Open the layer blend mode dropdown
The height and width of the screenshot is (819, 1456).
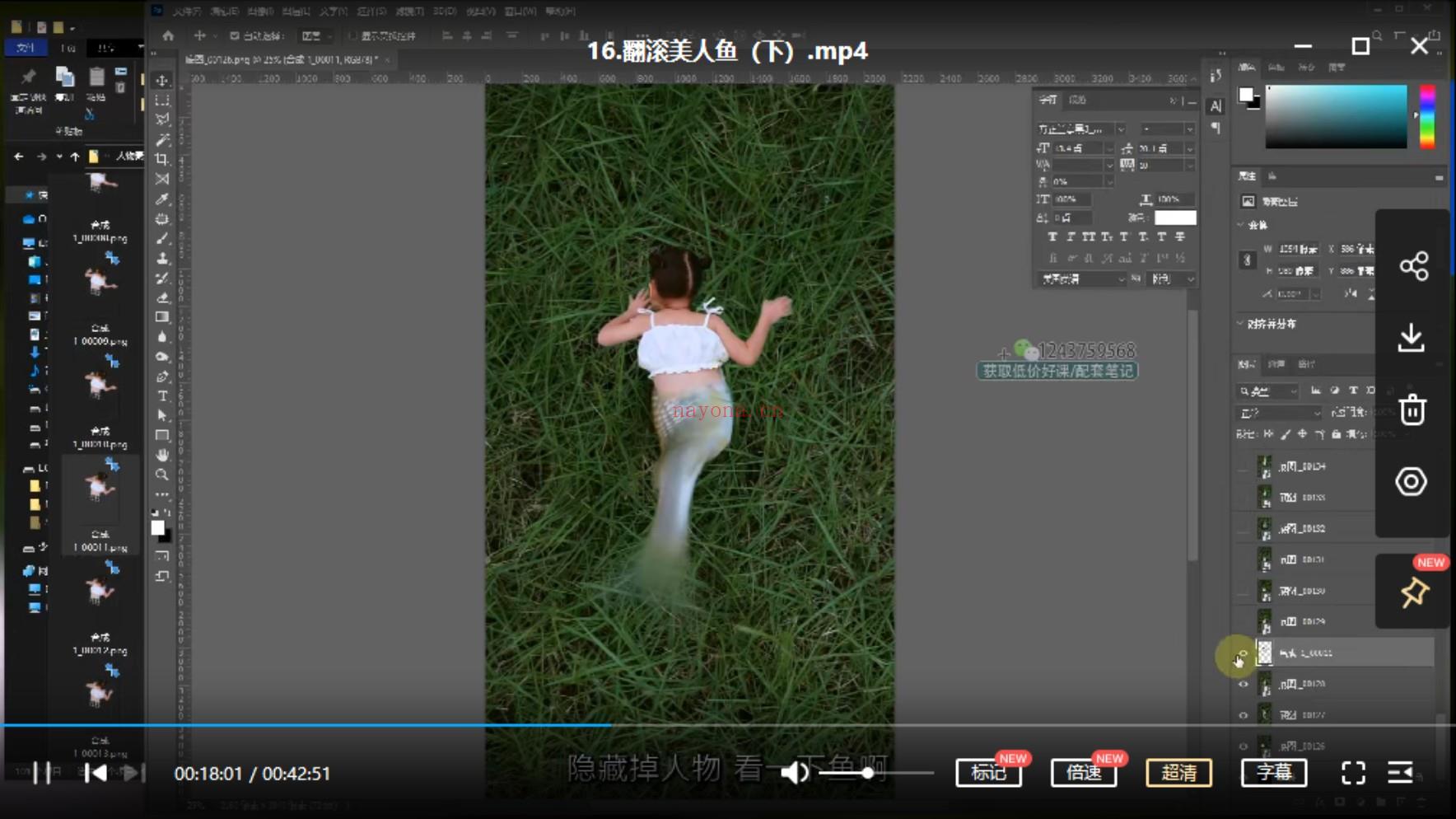[1279, 413]
